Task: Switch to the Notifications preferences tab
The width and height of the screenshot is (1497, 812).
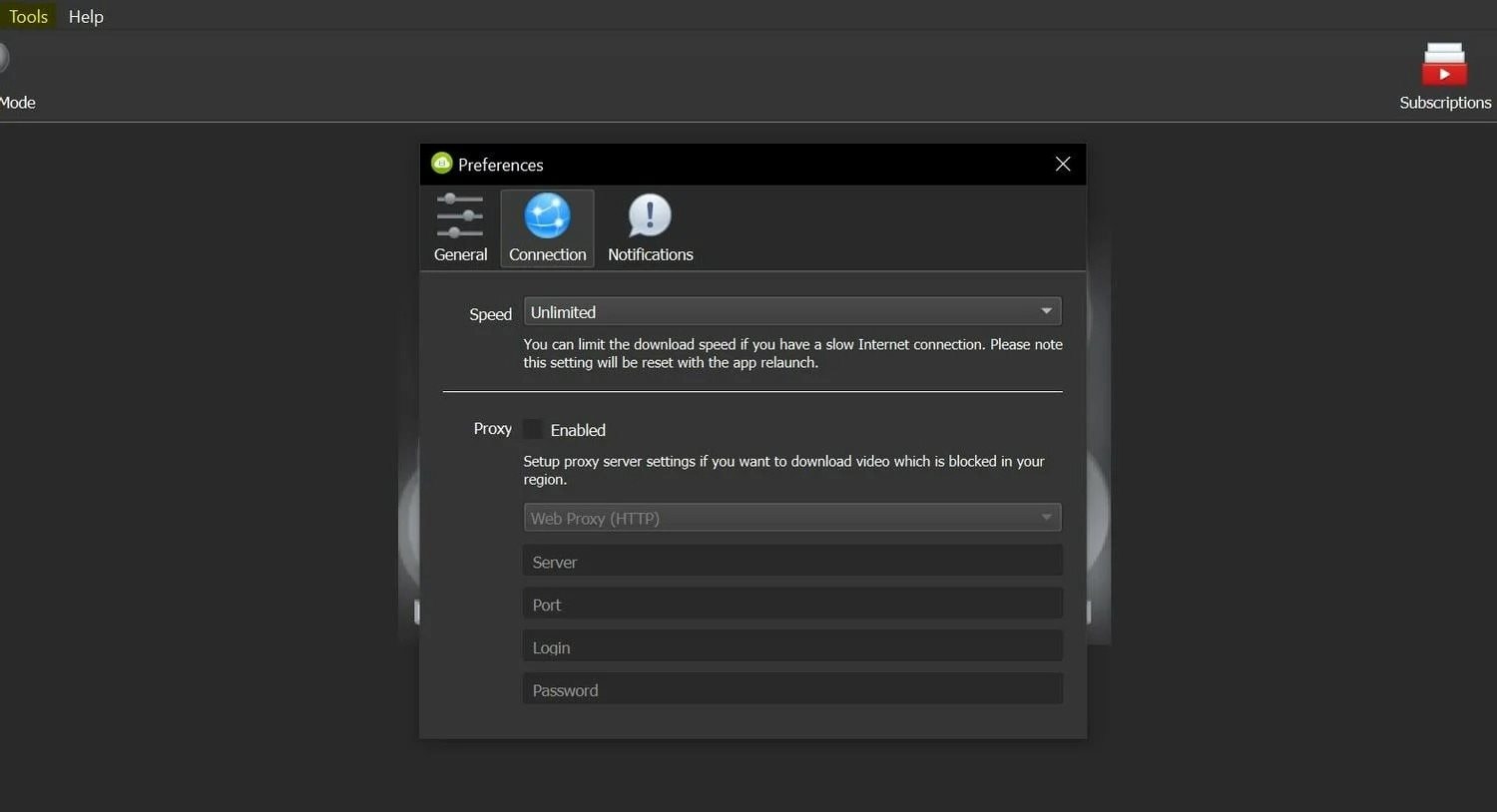Action: click(x=650, y=228)
